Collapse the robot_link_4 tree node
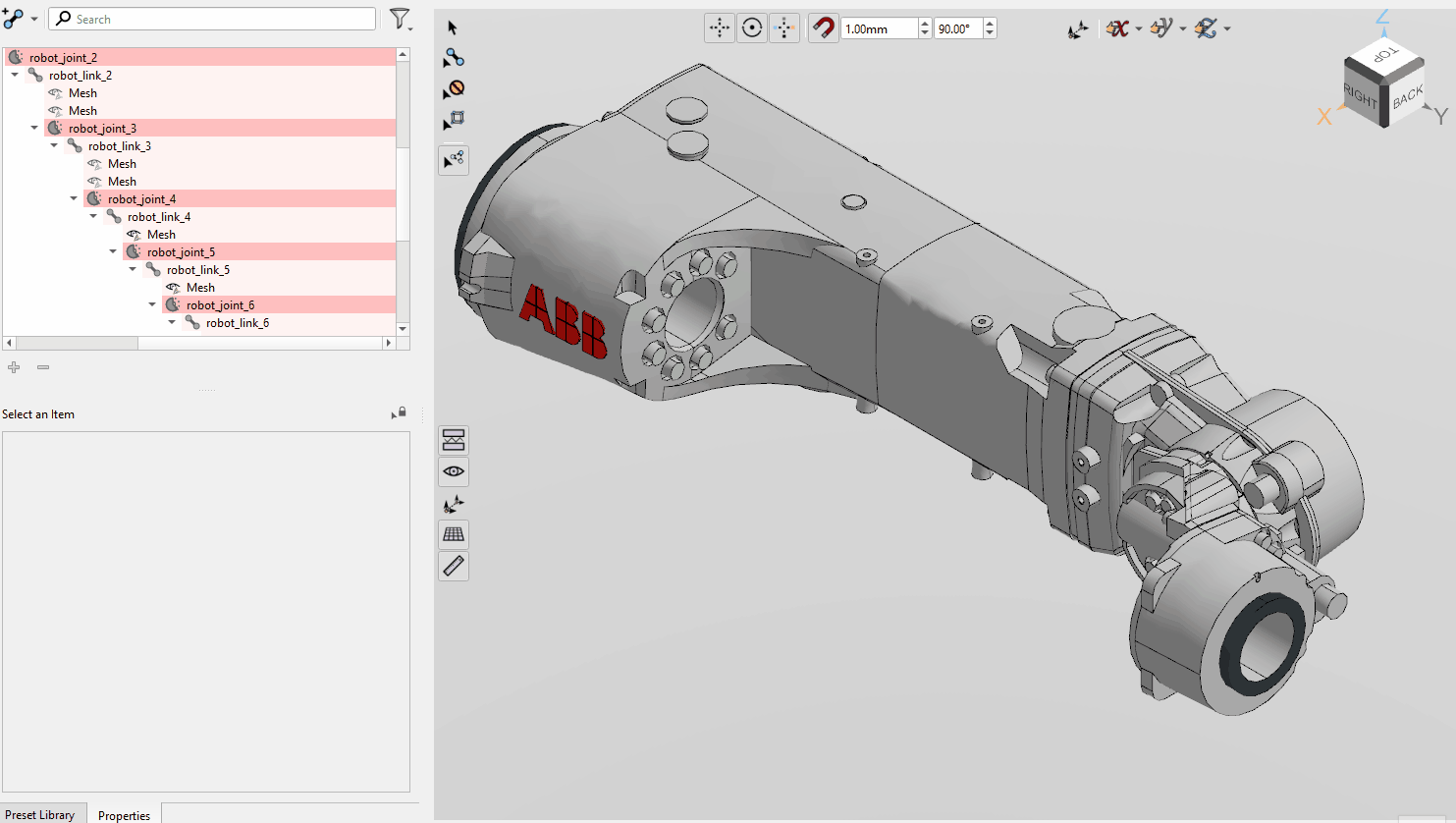 (x=93, y=216)
